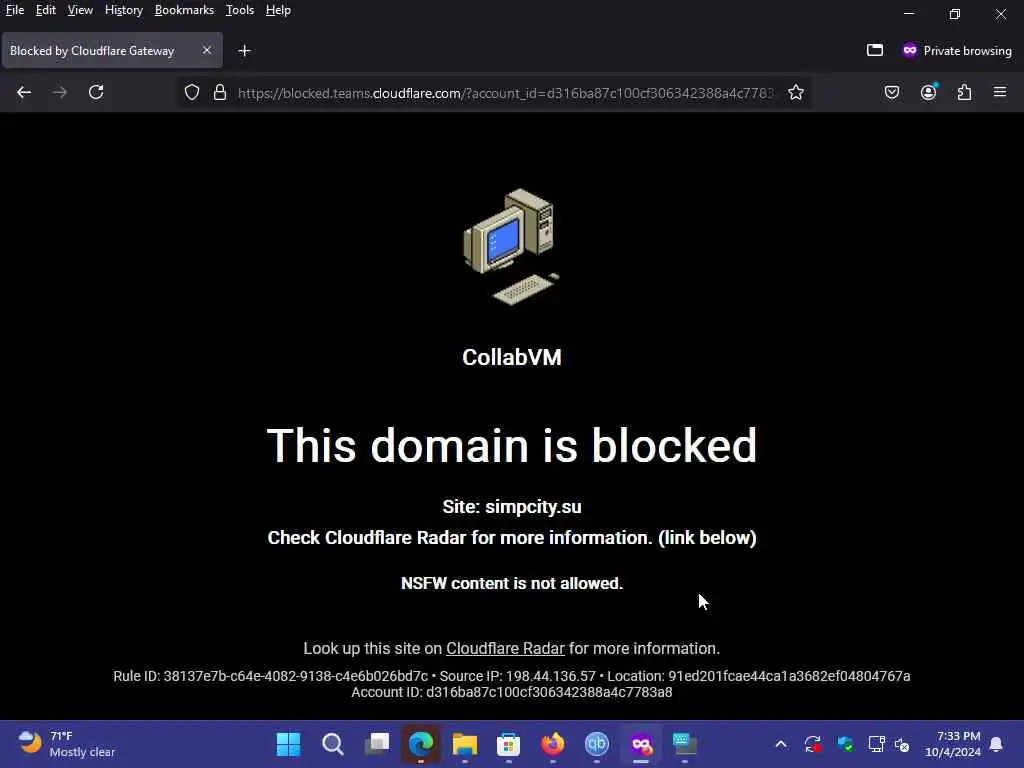
Task: Open the History menu
Action: tap(123, 10)
